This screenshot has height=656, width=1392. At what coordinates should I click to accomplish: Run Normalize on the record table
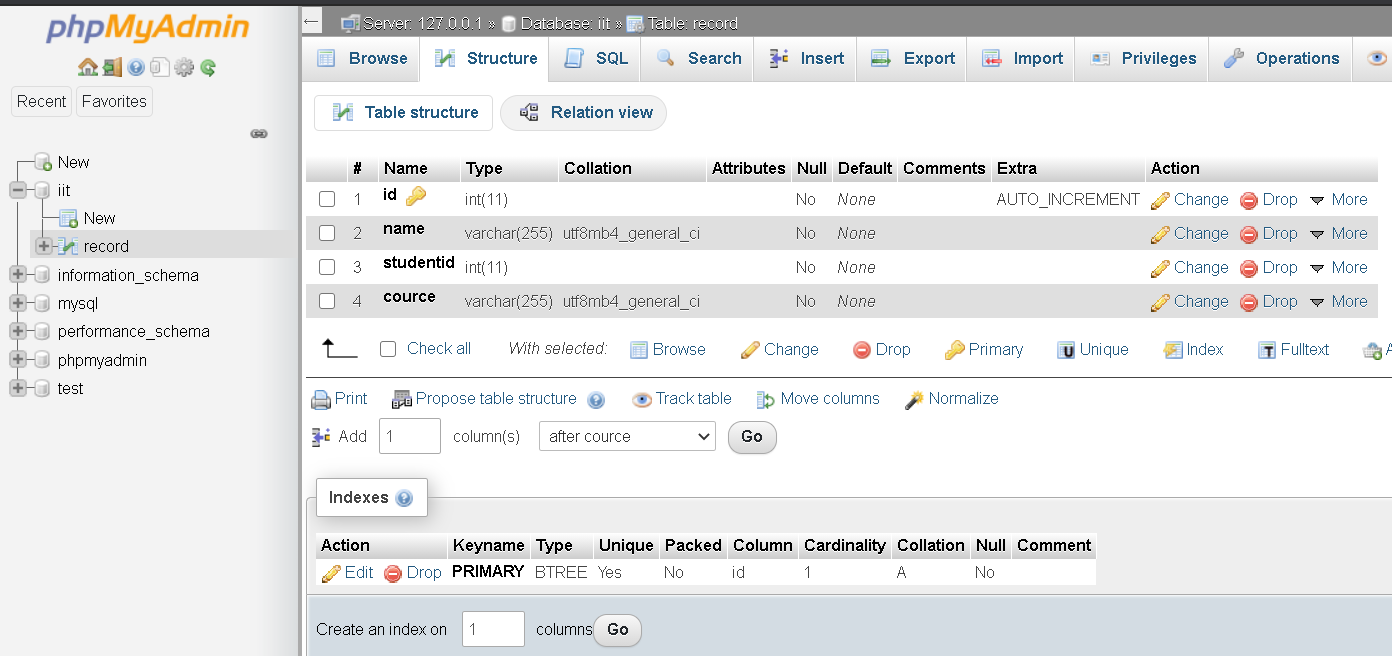(x=951, y=398)
